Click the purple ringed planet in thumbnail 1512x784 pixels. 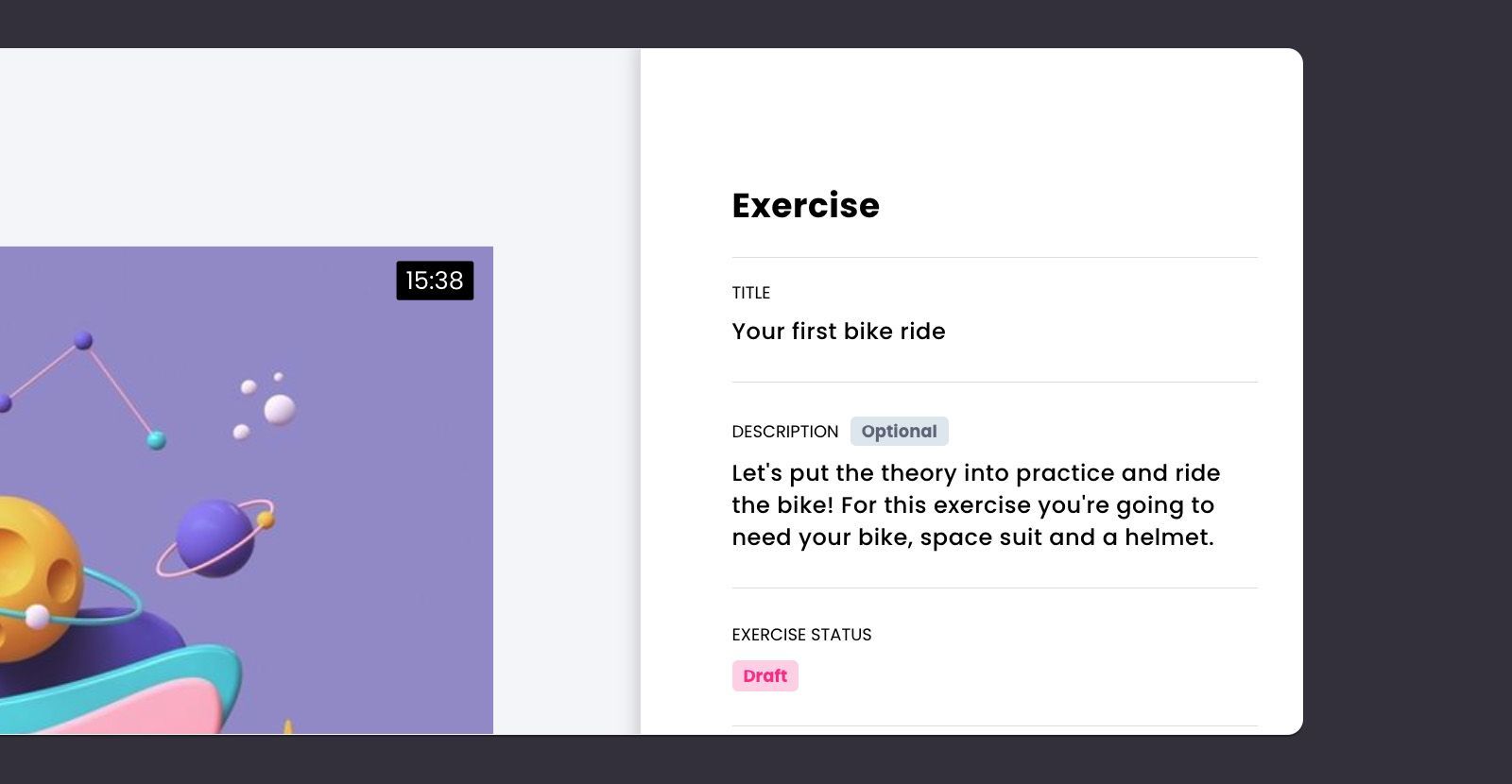pyautogui.click(x=214, y=537)
